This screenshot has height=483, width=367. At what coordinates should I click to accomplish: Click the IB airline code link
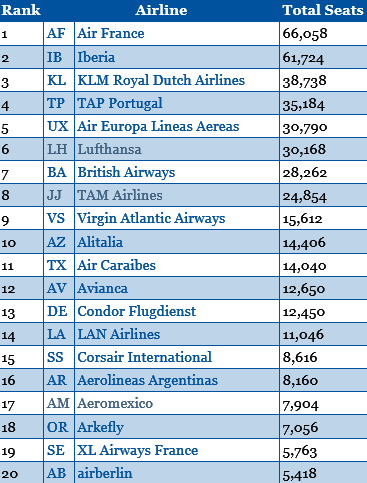54,57
